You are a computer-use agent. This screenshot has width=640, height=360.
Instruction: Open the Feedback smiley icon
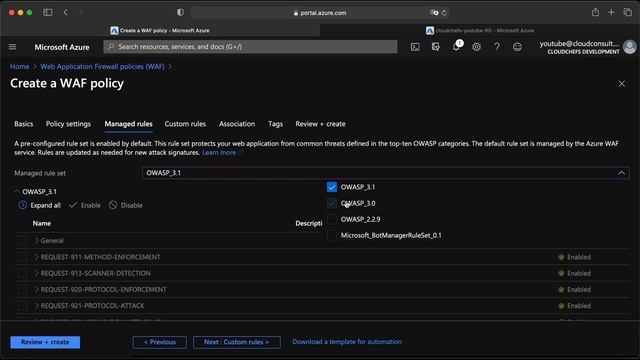(517, 47)
